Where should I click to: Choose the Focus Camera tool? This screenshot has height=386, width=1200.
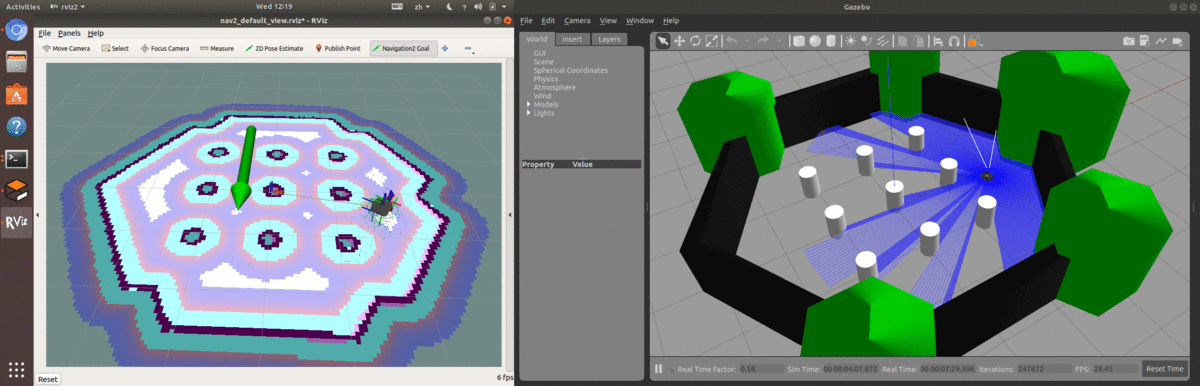[x=165, y=48]
